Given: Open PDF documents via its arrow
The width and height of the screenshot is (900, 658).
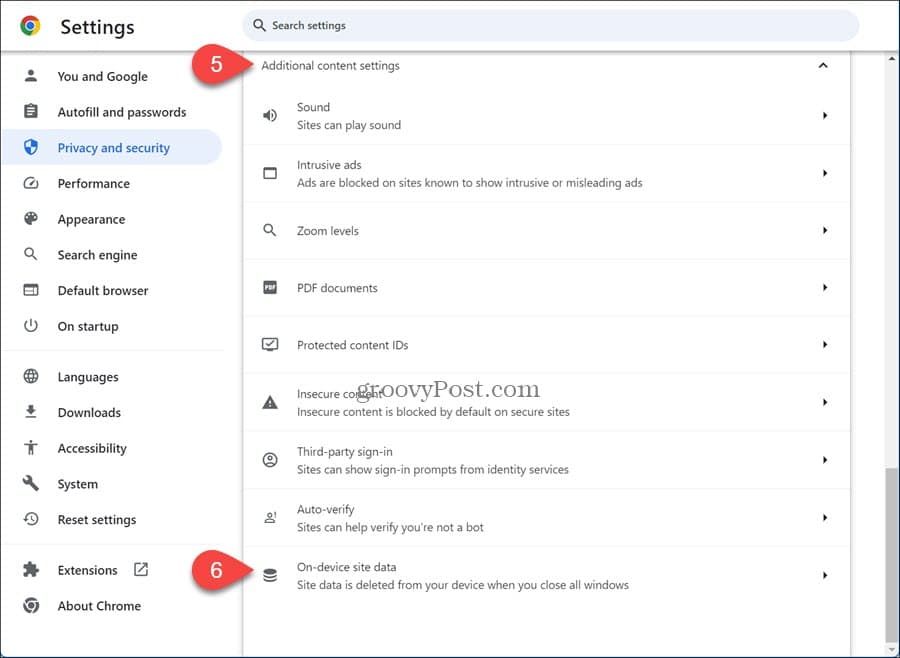Looking at the screenshot, I should pyautogui.click(x=825, y=287).
